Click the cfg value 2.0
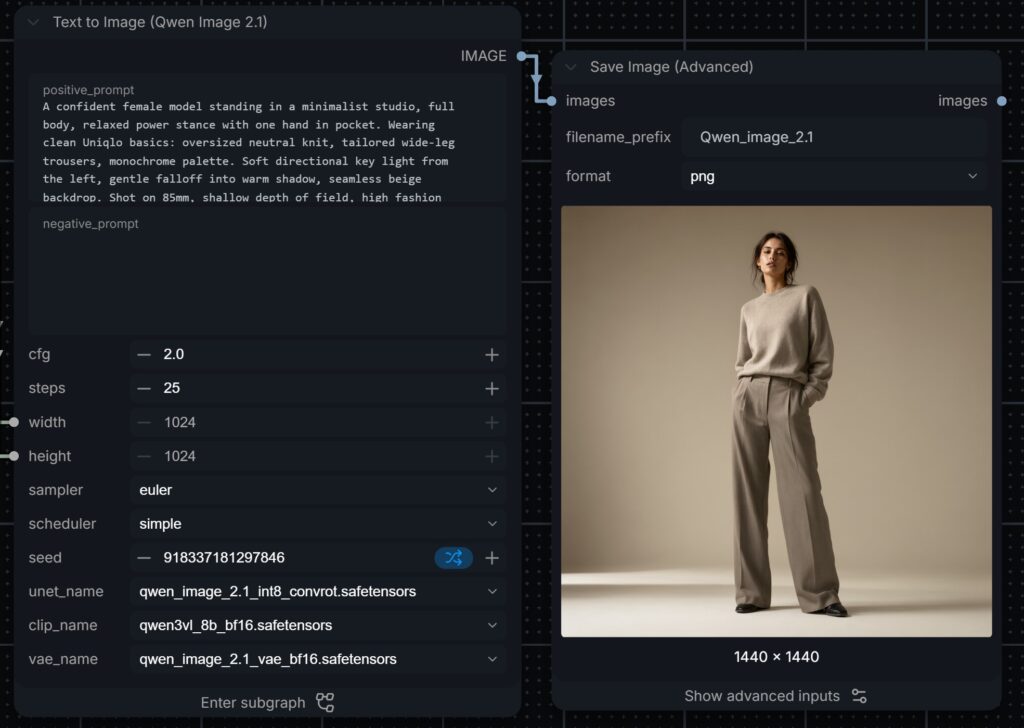 click(x=174, y=355)
